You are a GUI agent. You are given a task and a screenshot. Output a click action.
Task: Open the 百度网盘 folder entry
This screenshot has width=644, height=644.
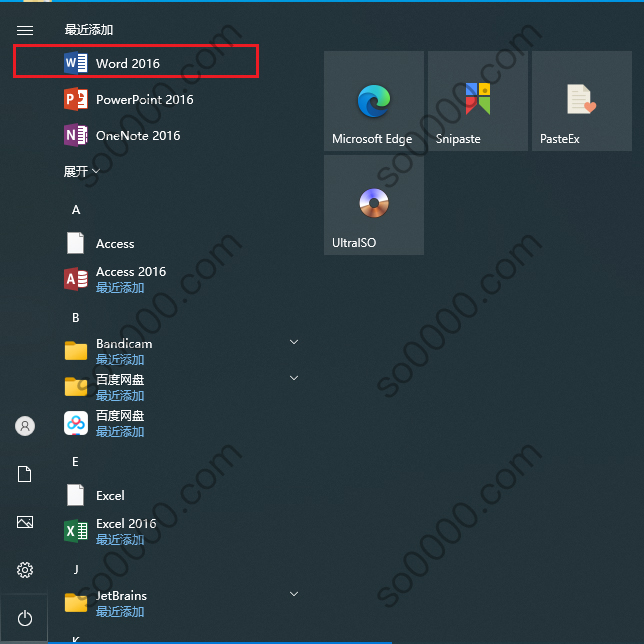click(179, 387)
